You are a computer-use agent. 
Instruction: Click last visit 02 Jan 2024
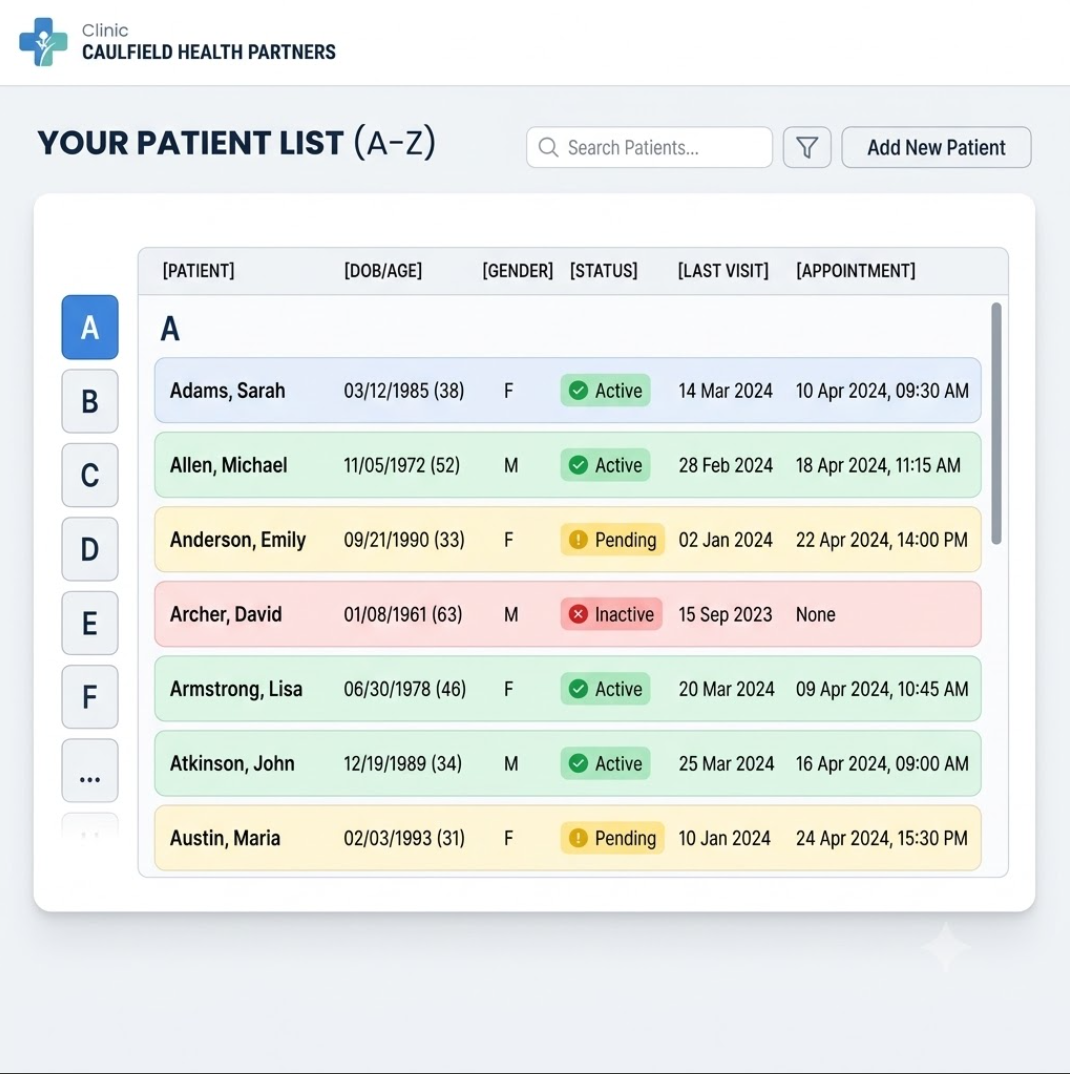(x=725, y=540)
